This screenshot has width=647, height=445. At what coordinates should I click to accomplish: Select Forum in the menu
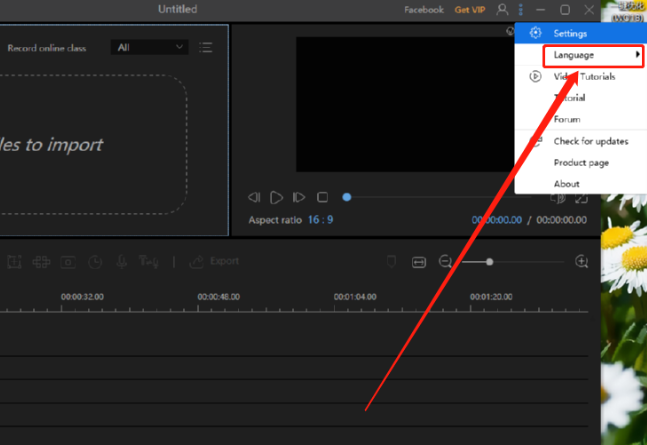pyautogui.click(x=581, y=119)
